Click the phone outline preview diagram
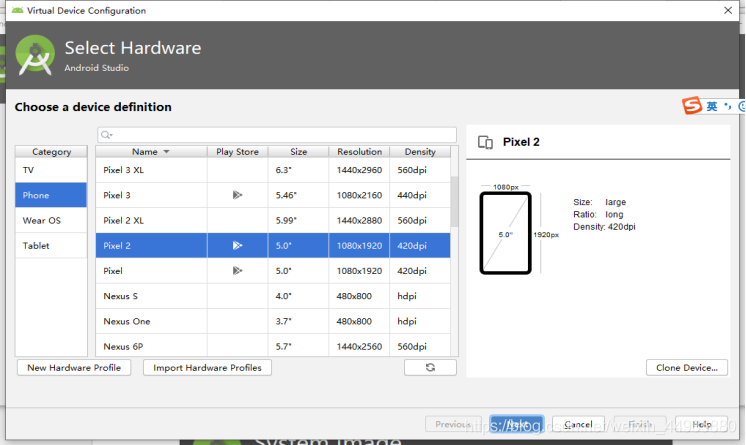This screenshot has height=445, width=746. pyautogui.click(x=505, y=233)
